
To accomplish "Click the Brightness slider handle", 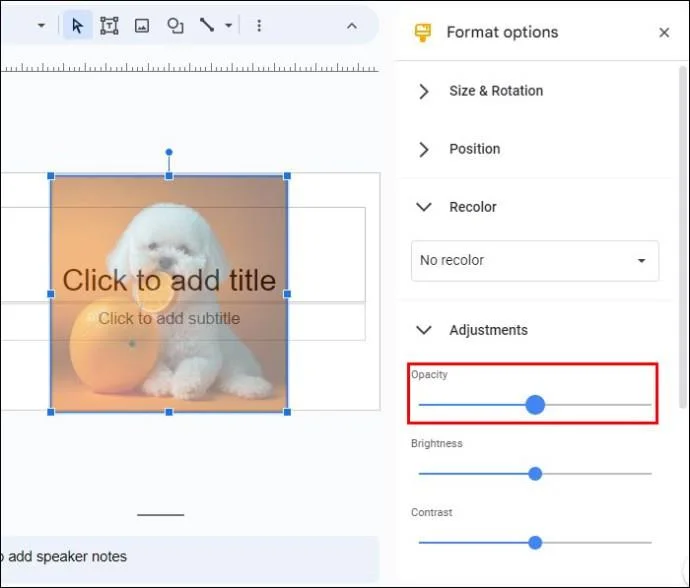I will [x=535, y=474].
